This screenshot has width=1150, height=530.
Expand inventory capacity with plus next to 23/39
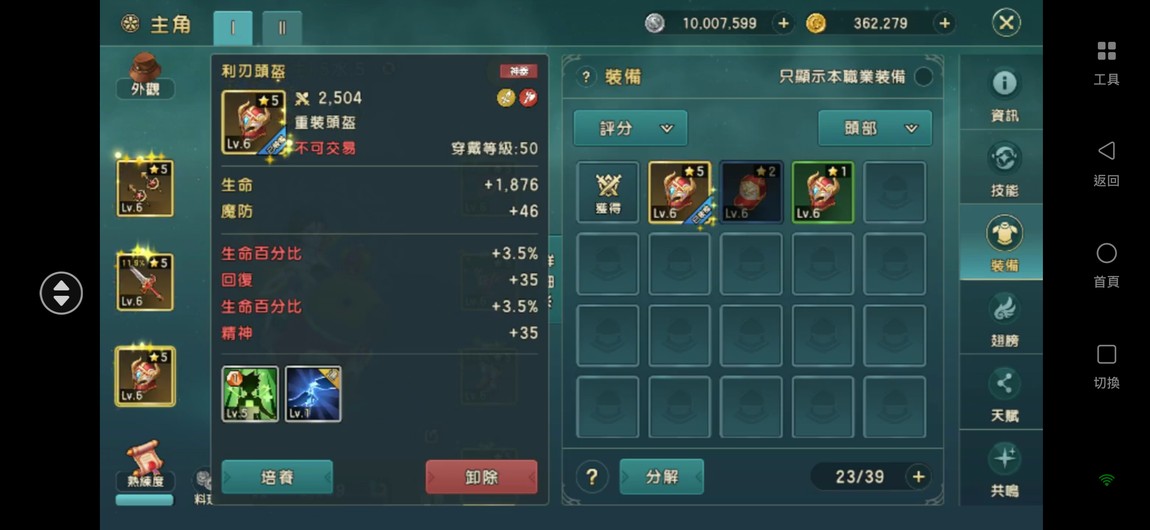(918, 476)
